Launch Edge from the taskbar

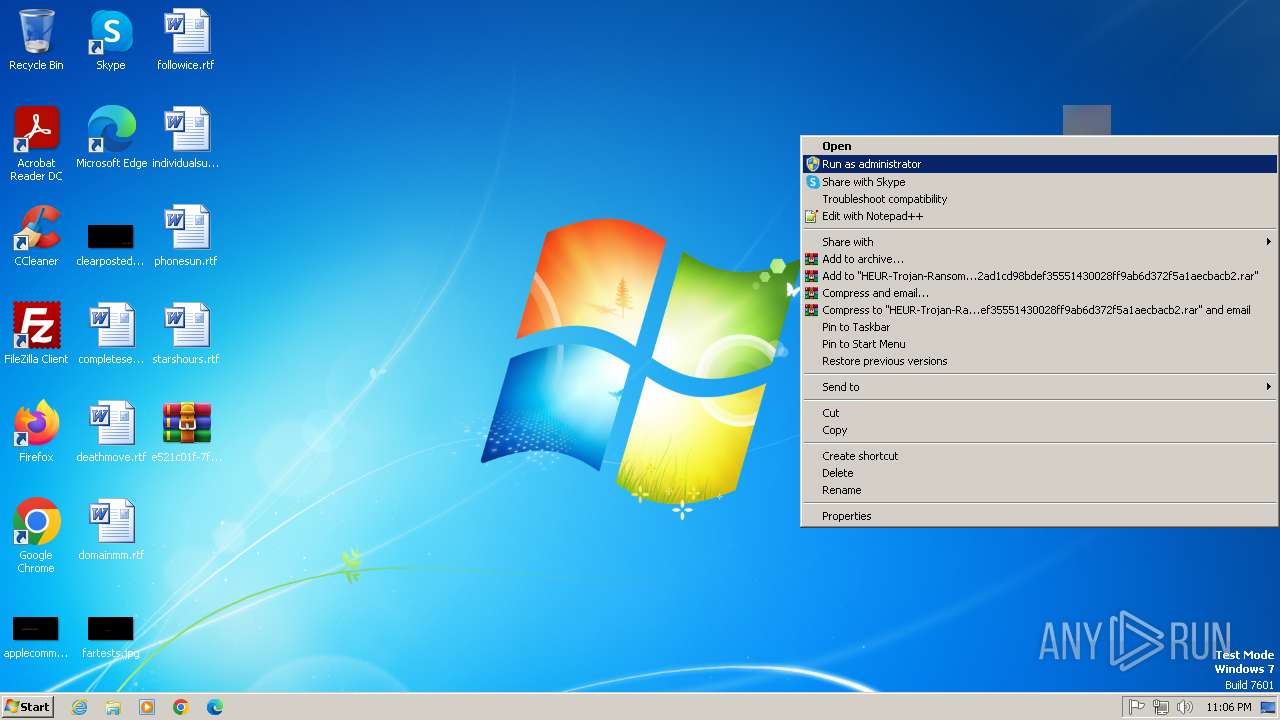[x=215, y=707]
